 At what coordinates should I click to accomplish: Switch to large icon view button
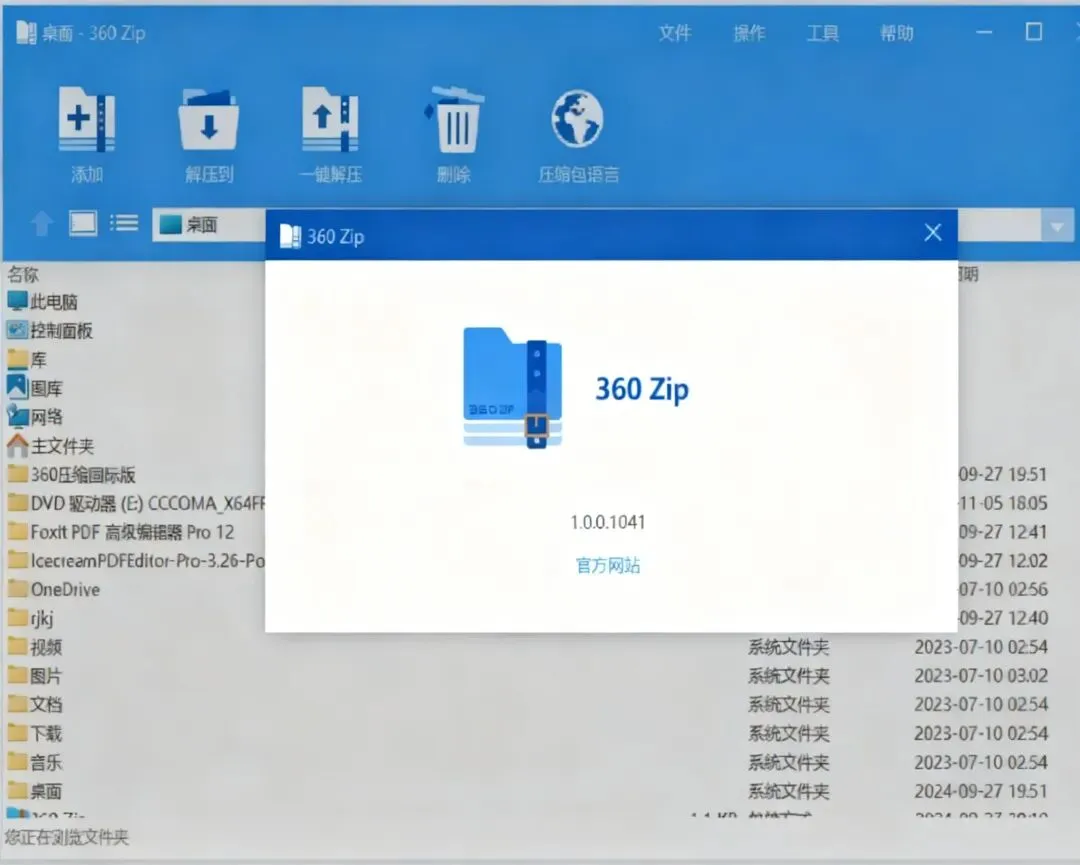point(83,223)
